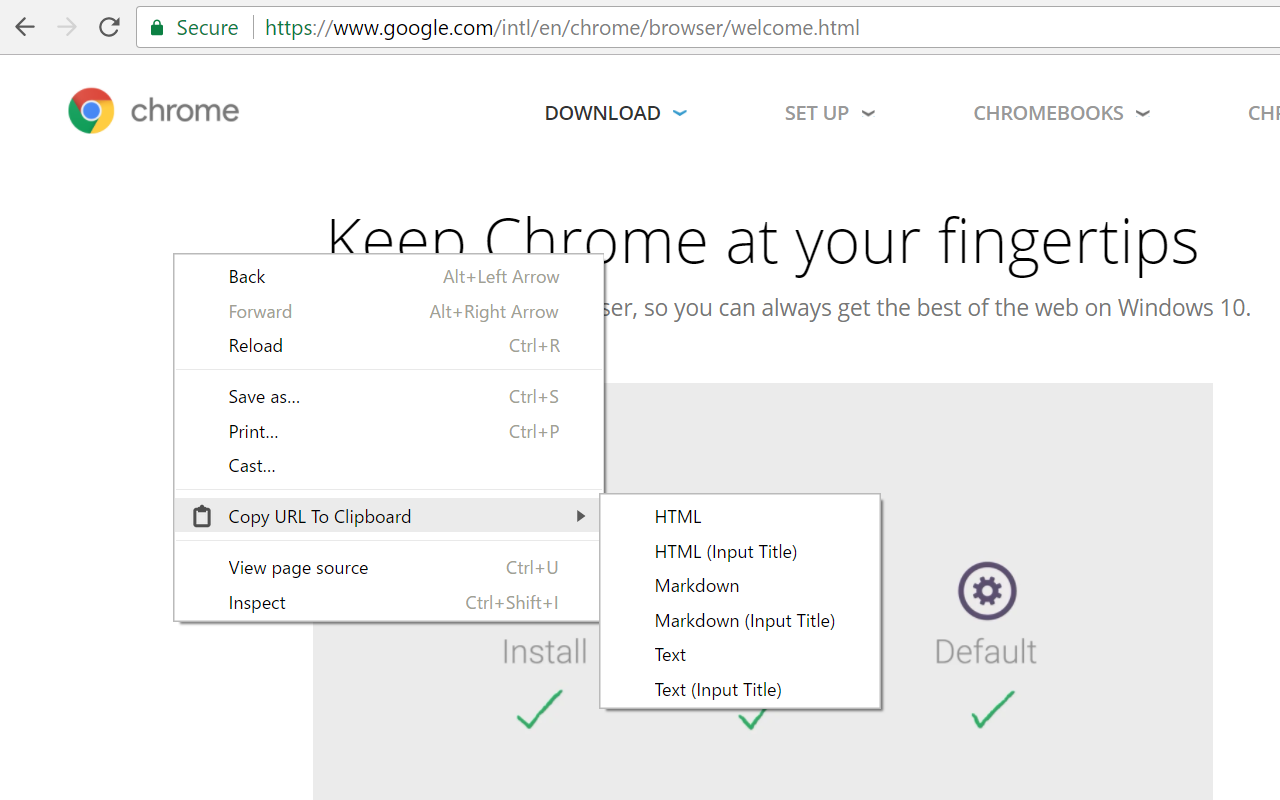Select Save as... from the context menu
Image resolution: width=1280 pixels, height=800 pixels.
click(389, 397)
